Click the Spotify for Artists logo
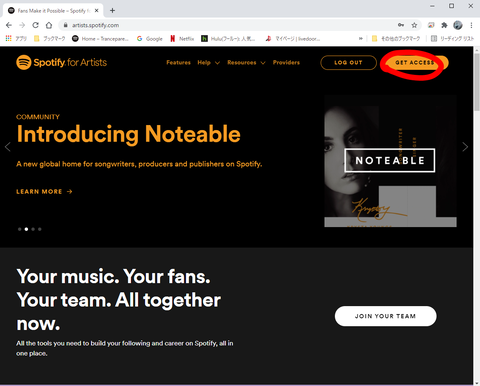 [62, 62]
